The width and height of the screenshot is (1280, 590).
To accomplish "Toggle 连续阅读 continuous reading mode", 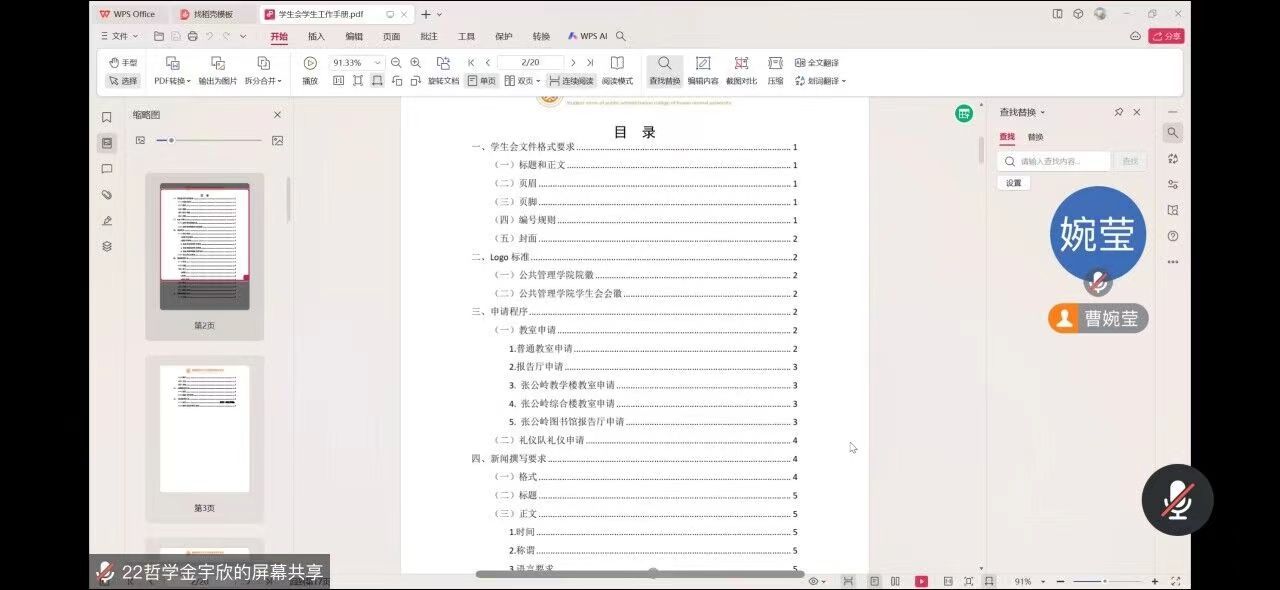I will (571, 81).
